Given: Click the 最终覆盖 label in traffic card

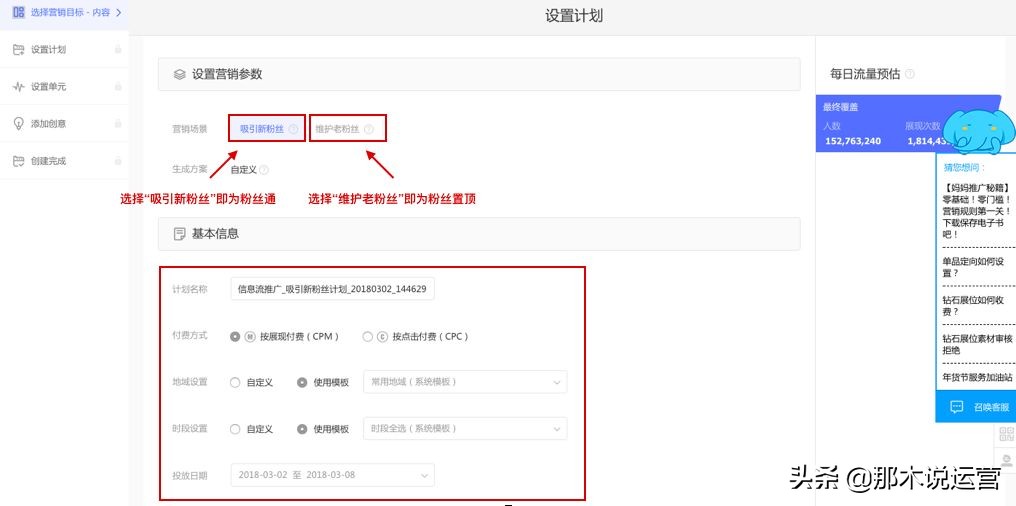Looking at the screenshot, I should pos(840,107).
